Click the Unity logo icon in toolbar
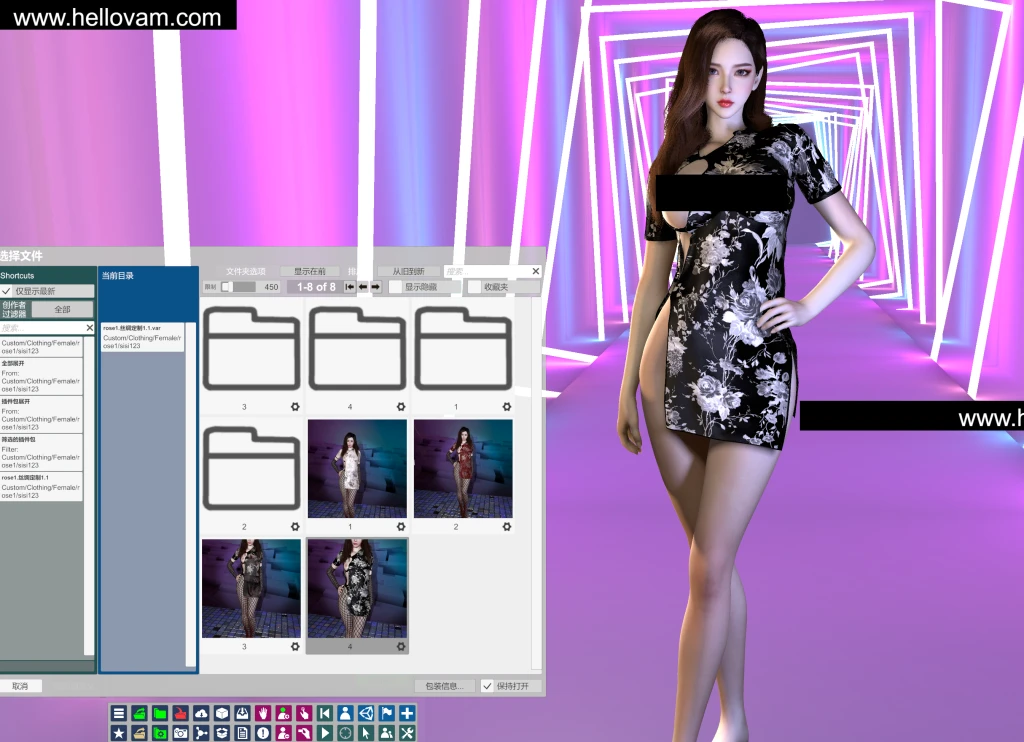The image size is (1024, 742). tap(365, 714)
